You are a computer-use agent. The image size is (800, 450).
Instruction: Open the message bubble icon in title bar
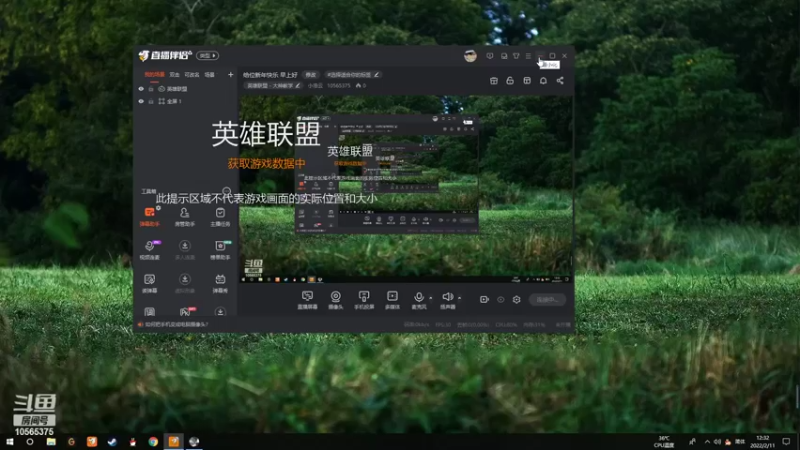tap(490, 56)
